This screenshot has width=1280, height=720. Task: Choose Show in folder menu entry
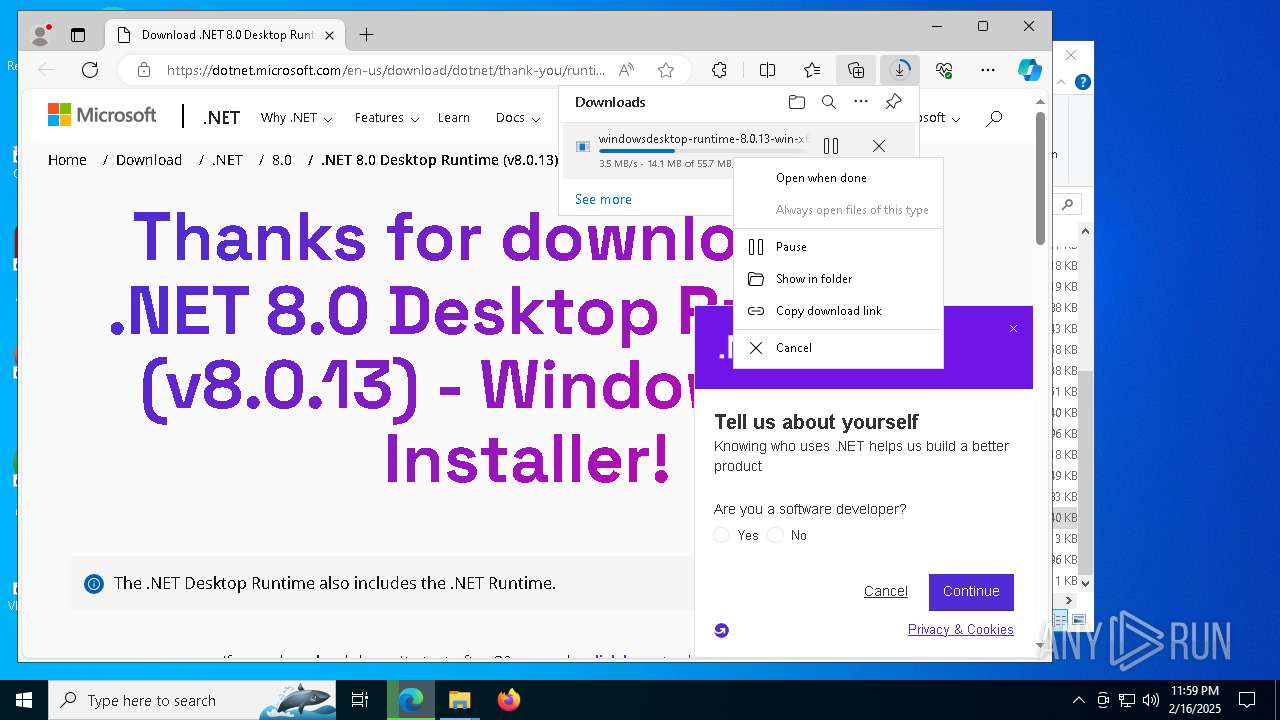click(x=838, y=279)
